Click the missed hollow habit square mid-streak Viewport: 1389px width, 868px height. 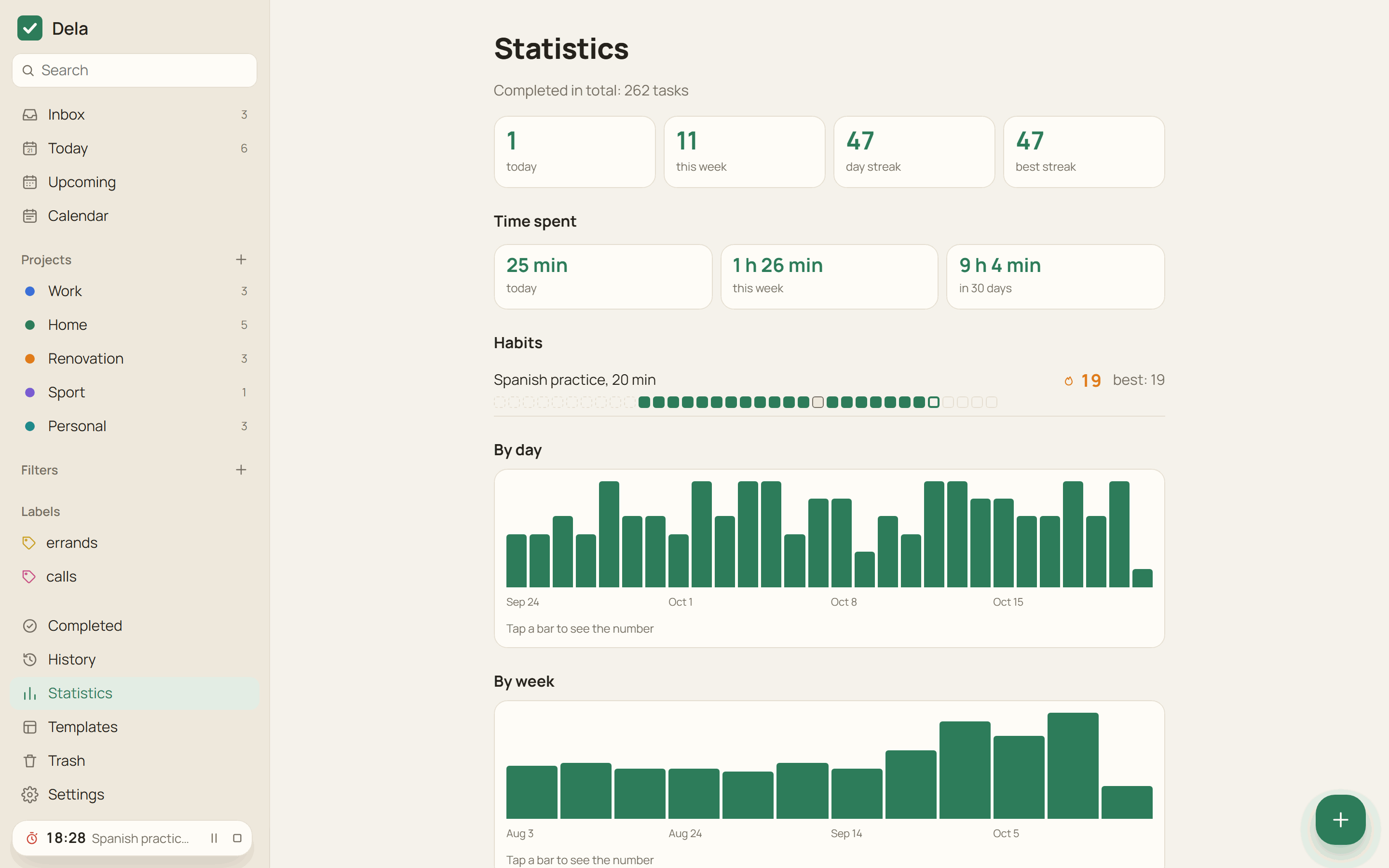[817, 402]
